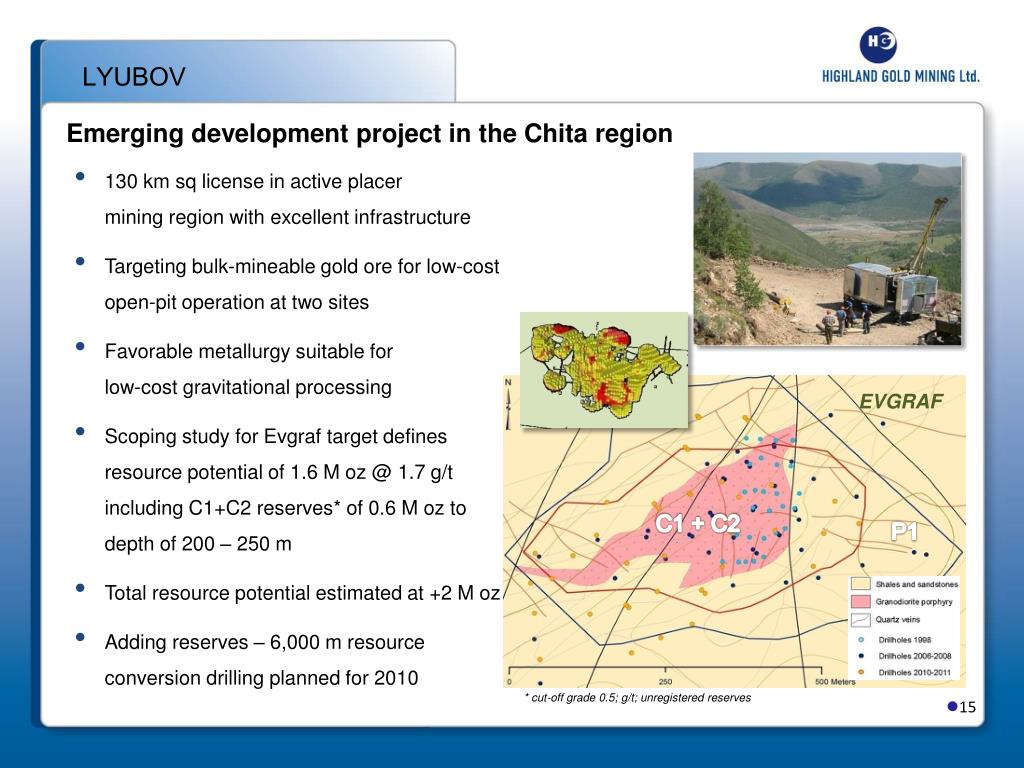
Task: Click text 'including C1+C2 reserves* of 0.6 M oz to'
Action: pos(285,508)
